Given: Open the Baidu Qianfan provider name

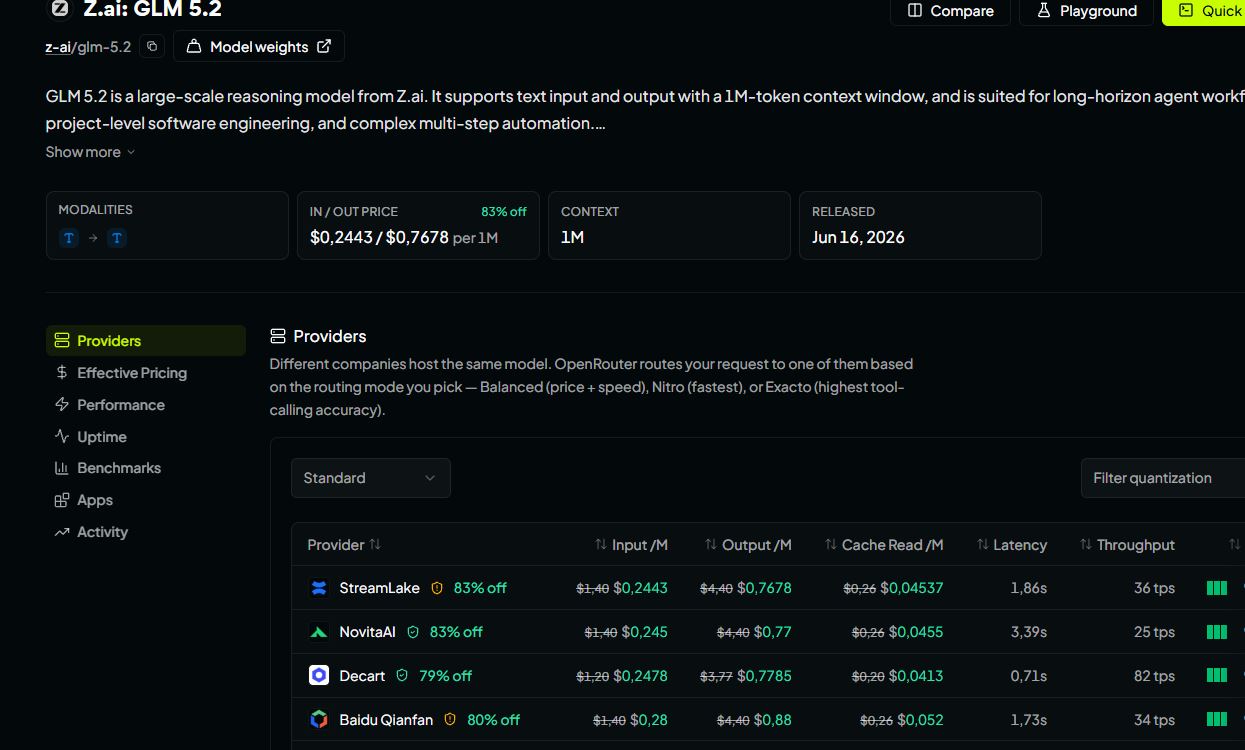Looking at the screenshot, I should [386, 720].
